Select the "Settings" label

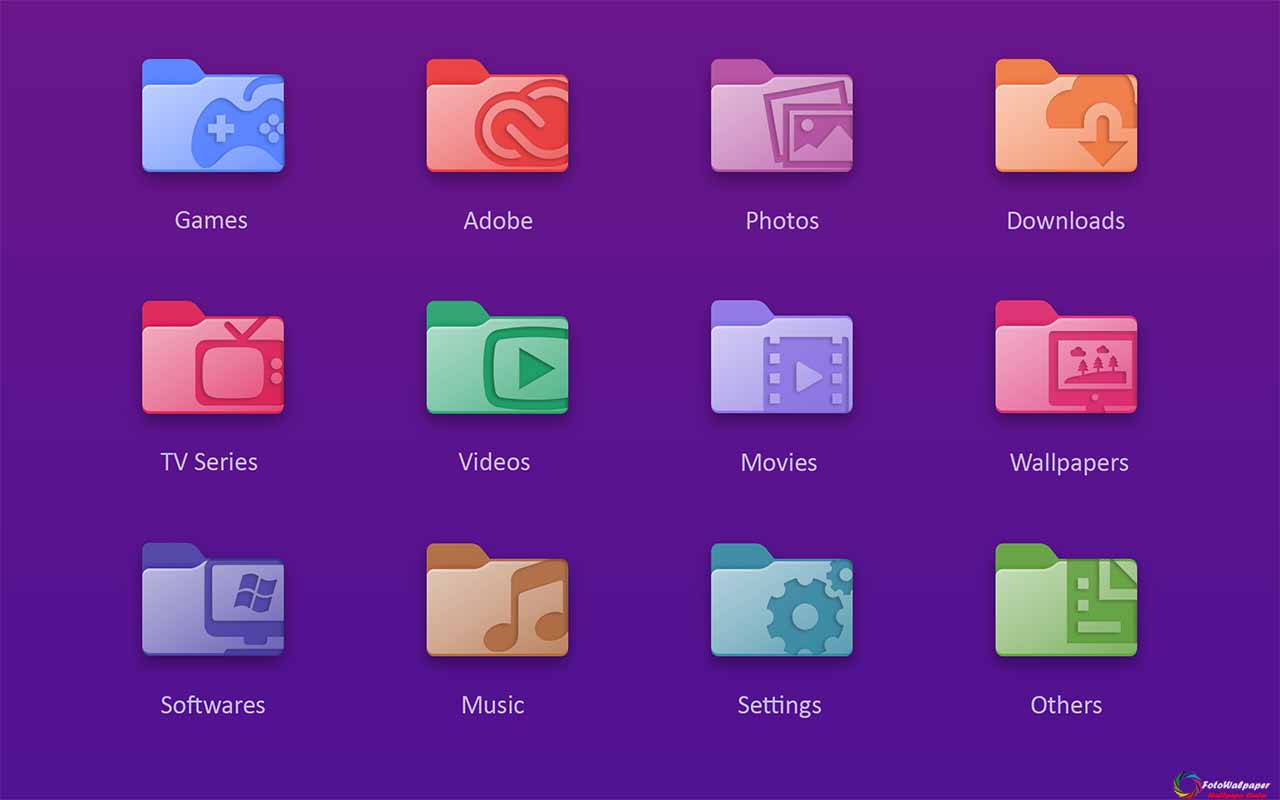(x=780, y=705)
